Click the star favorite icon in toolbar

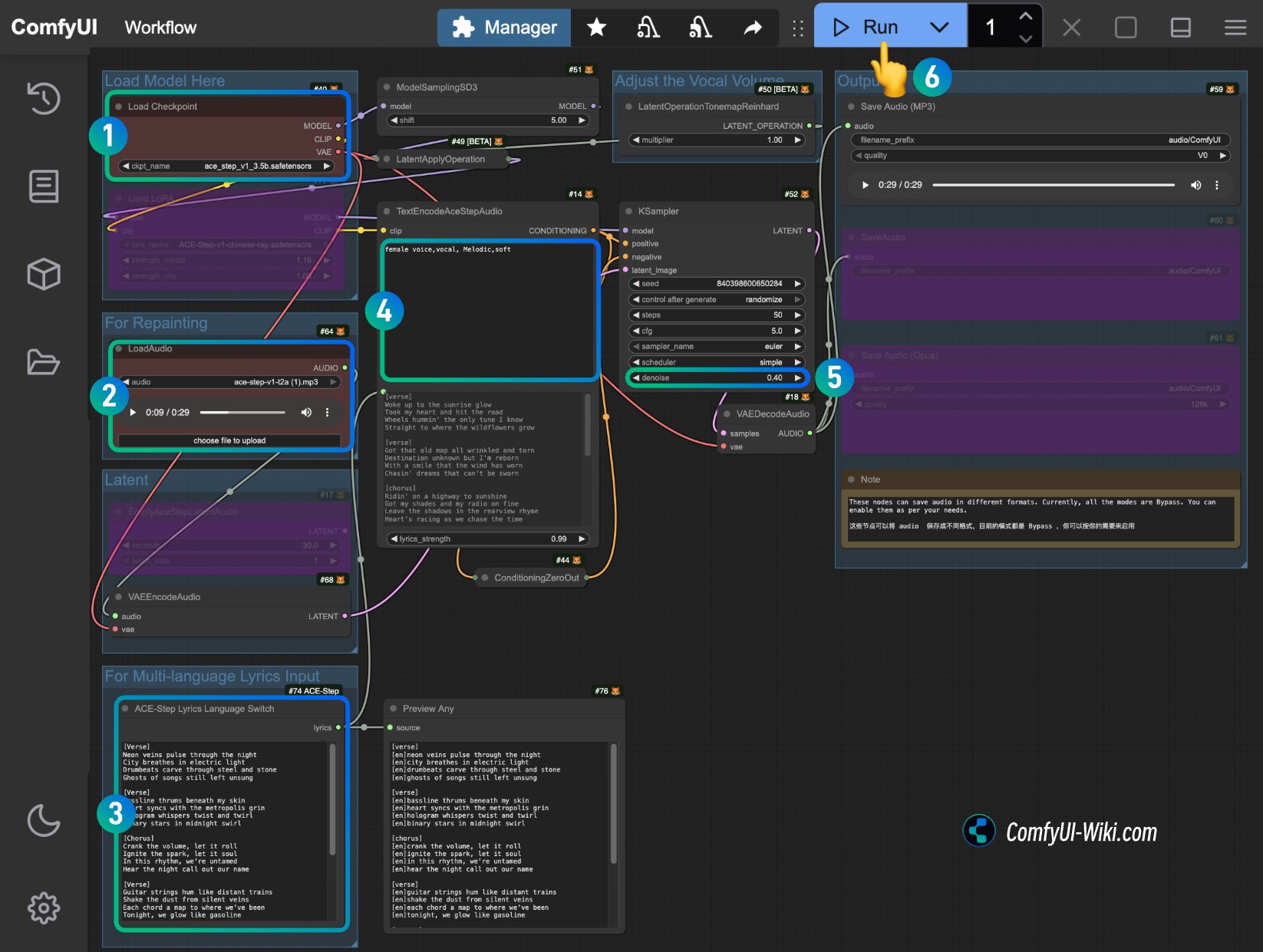[596, 28]
